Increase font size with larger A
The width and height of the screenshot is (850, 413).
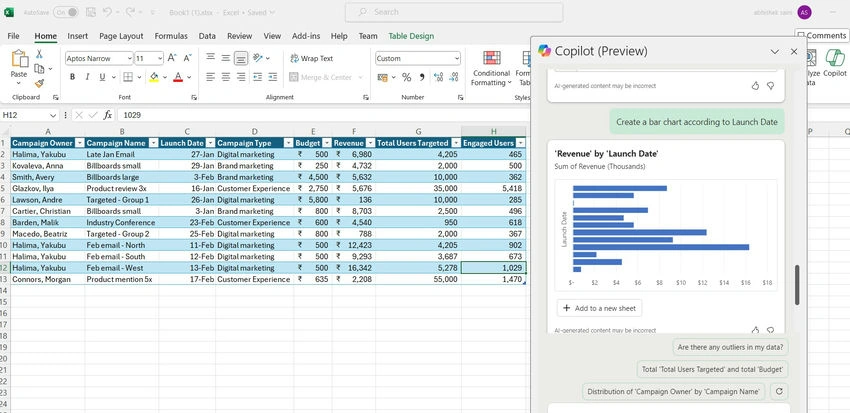click(172, 58)
